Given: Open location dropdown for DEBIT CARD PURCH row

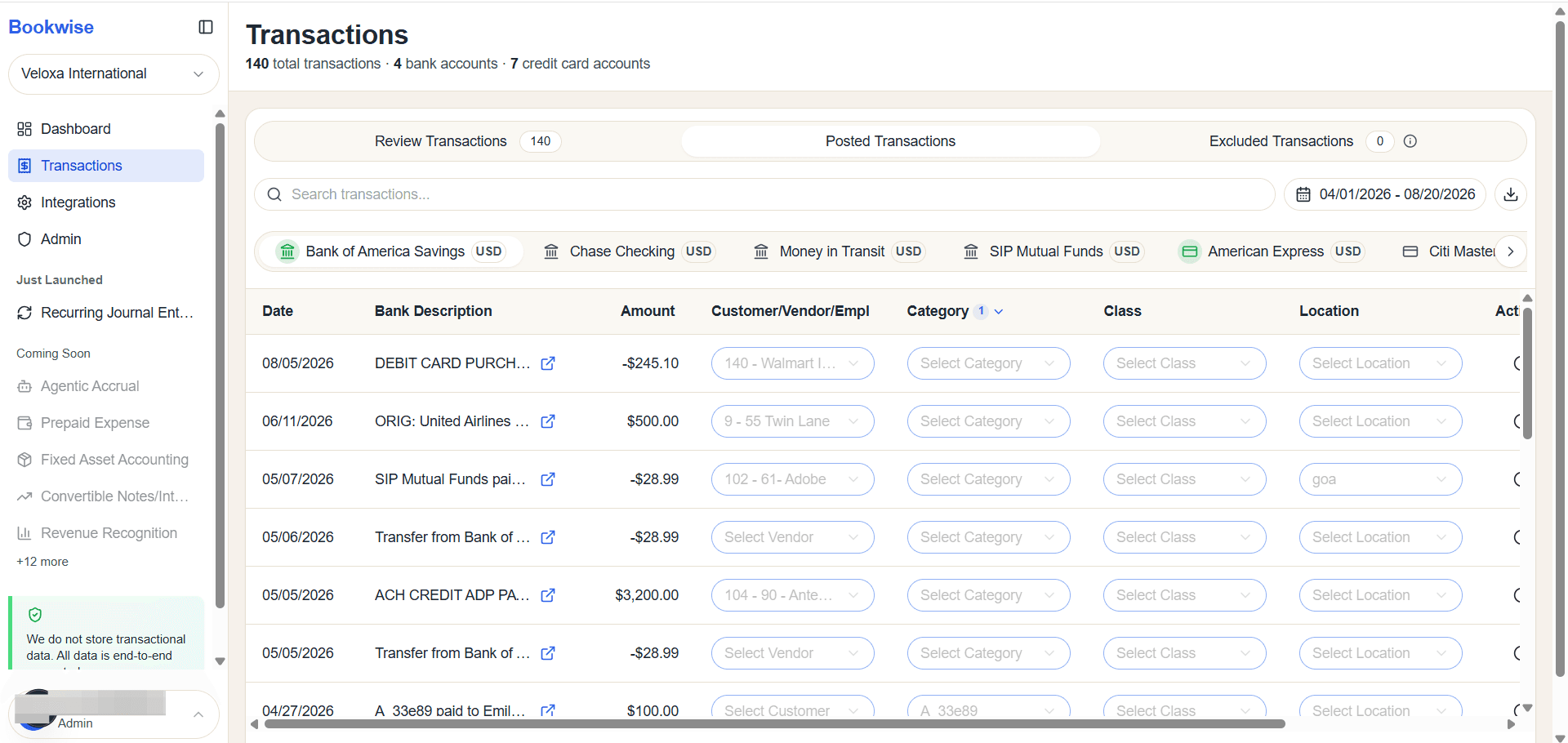Looking at the screenshot, I should click(x=1380, y=363).
